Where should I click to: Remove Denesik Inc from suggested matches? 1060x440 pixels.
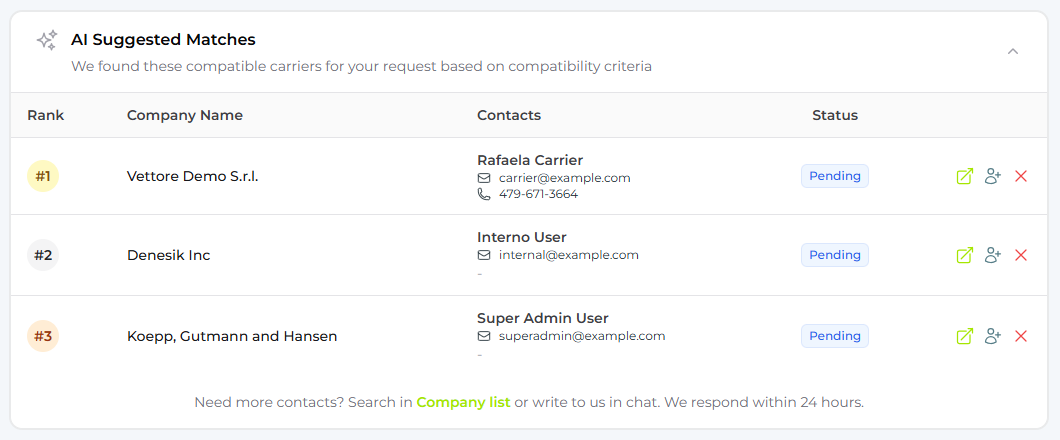coord(1021,255)
